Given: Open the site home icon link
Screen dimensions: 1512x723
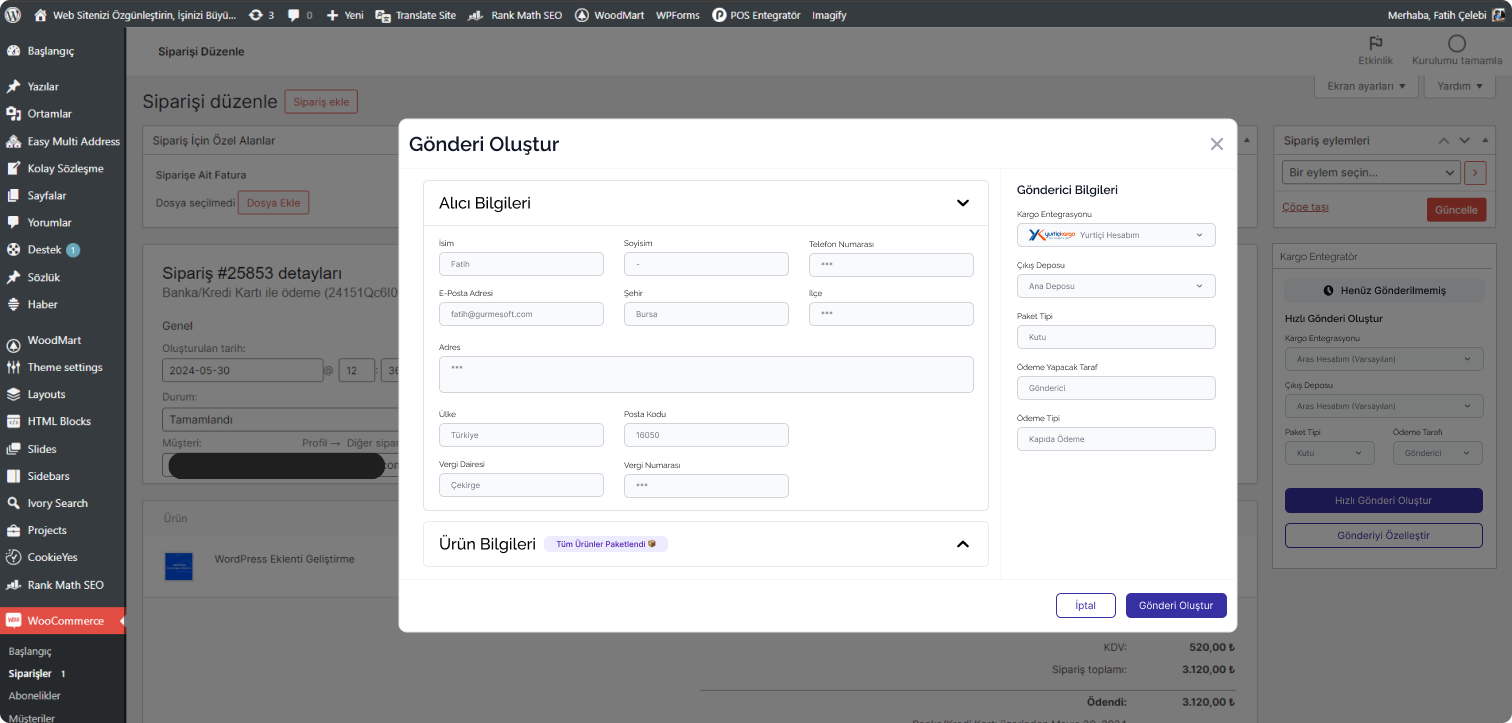Looking at the screenshot, I should coord(40,15).
